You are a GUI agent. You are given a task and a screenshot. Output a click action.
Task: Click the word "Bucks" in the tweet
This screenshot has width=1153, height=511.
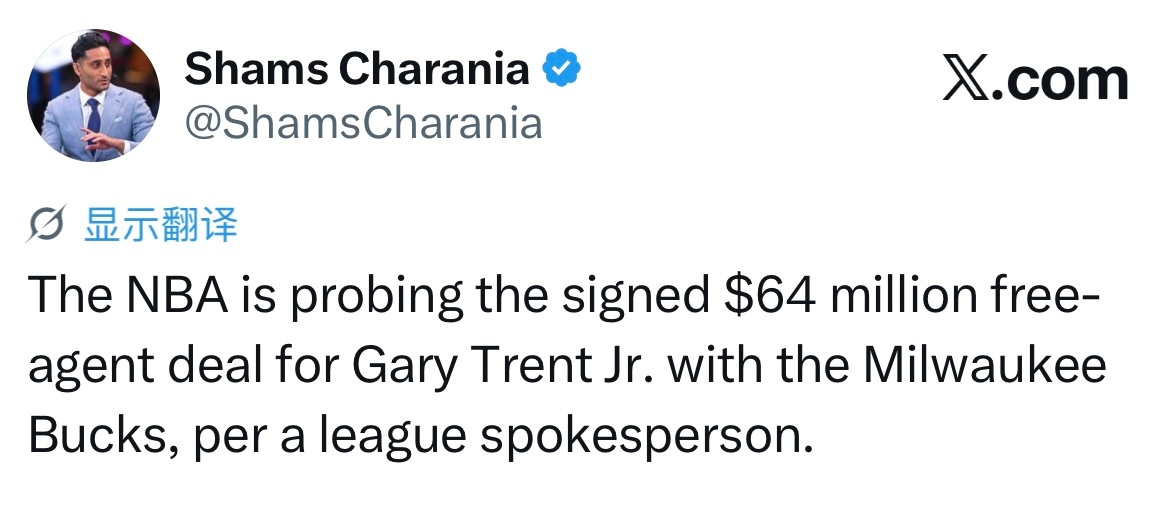click(x=101, y=436)
